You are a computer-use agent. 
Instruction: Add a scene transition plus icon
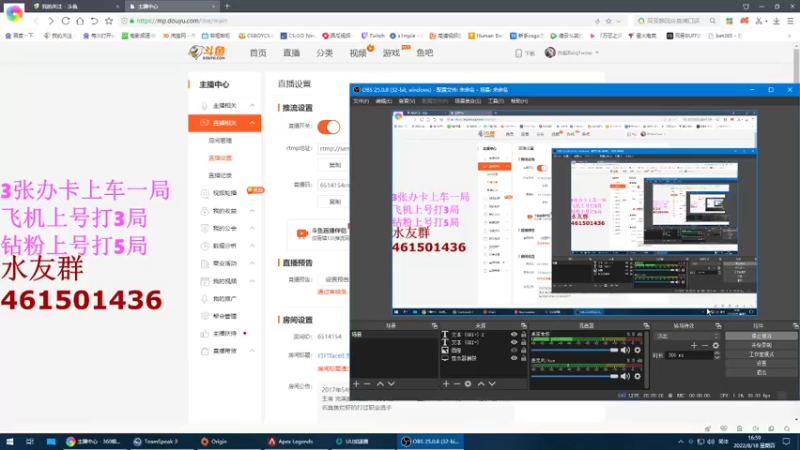pos(694,345)
